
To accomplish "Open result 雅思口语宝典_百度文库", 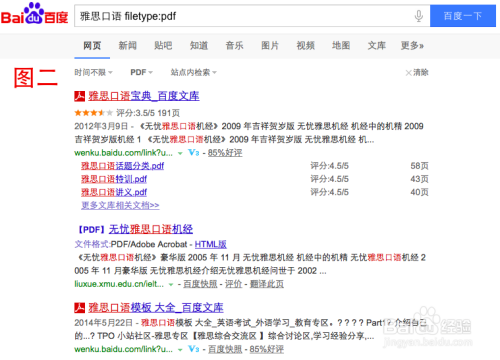I will [144, 96].
